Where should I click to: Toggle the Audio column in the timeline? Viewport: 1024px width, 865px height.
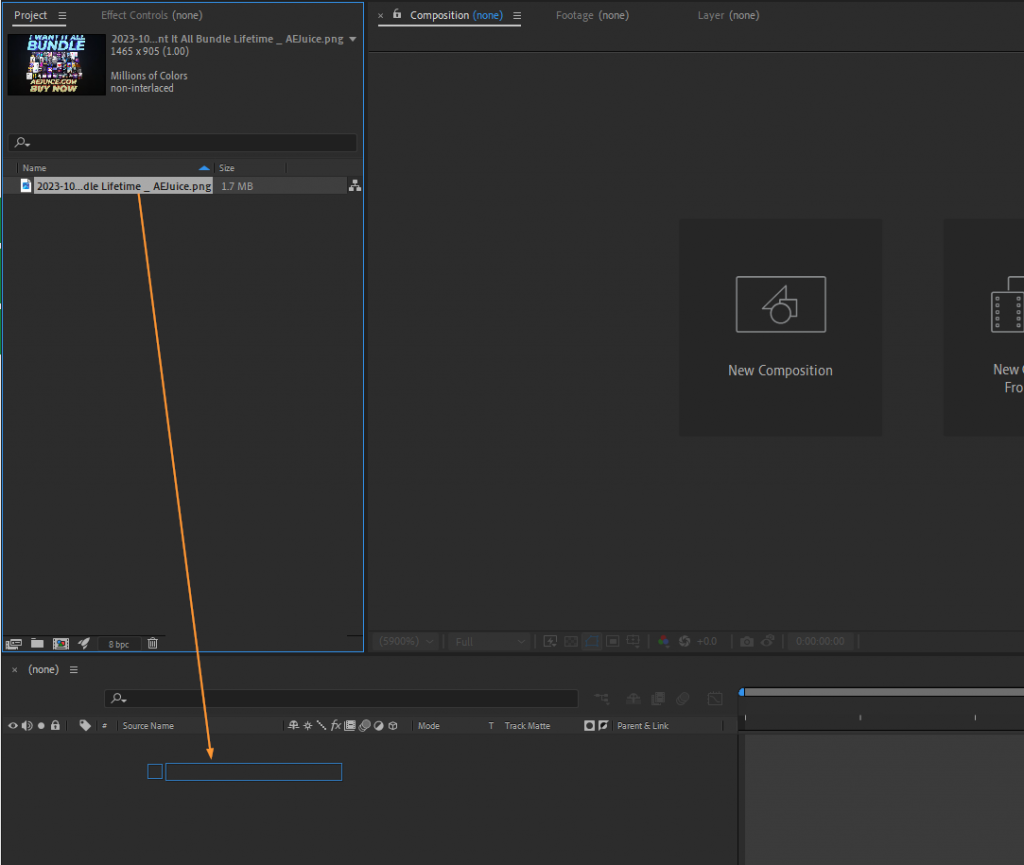click(27, 725)
